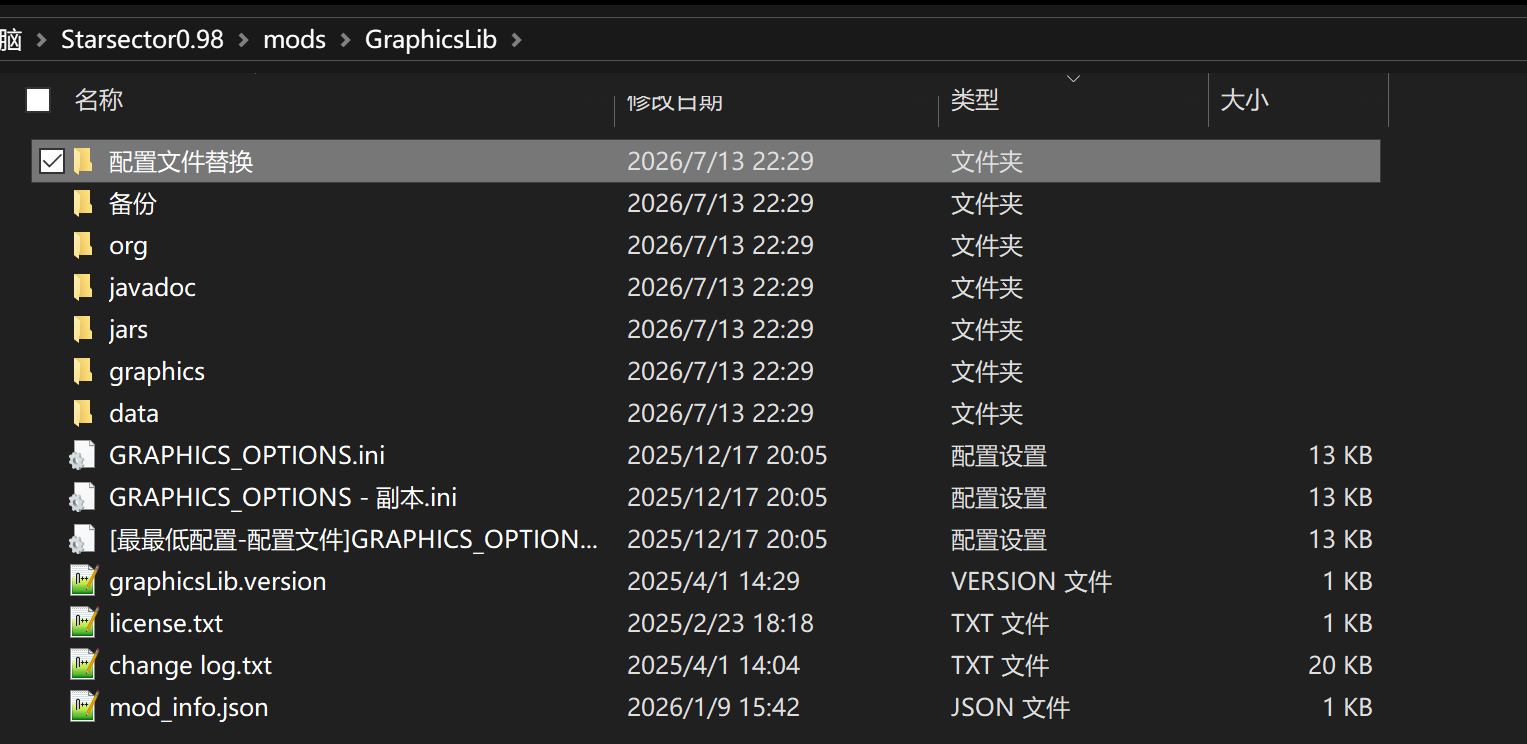Navigate to Starsector0.98 in the breadcrumb
The height and width of the screenshot is (744, 1527).
click(x=142, y=40)
